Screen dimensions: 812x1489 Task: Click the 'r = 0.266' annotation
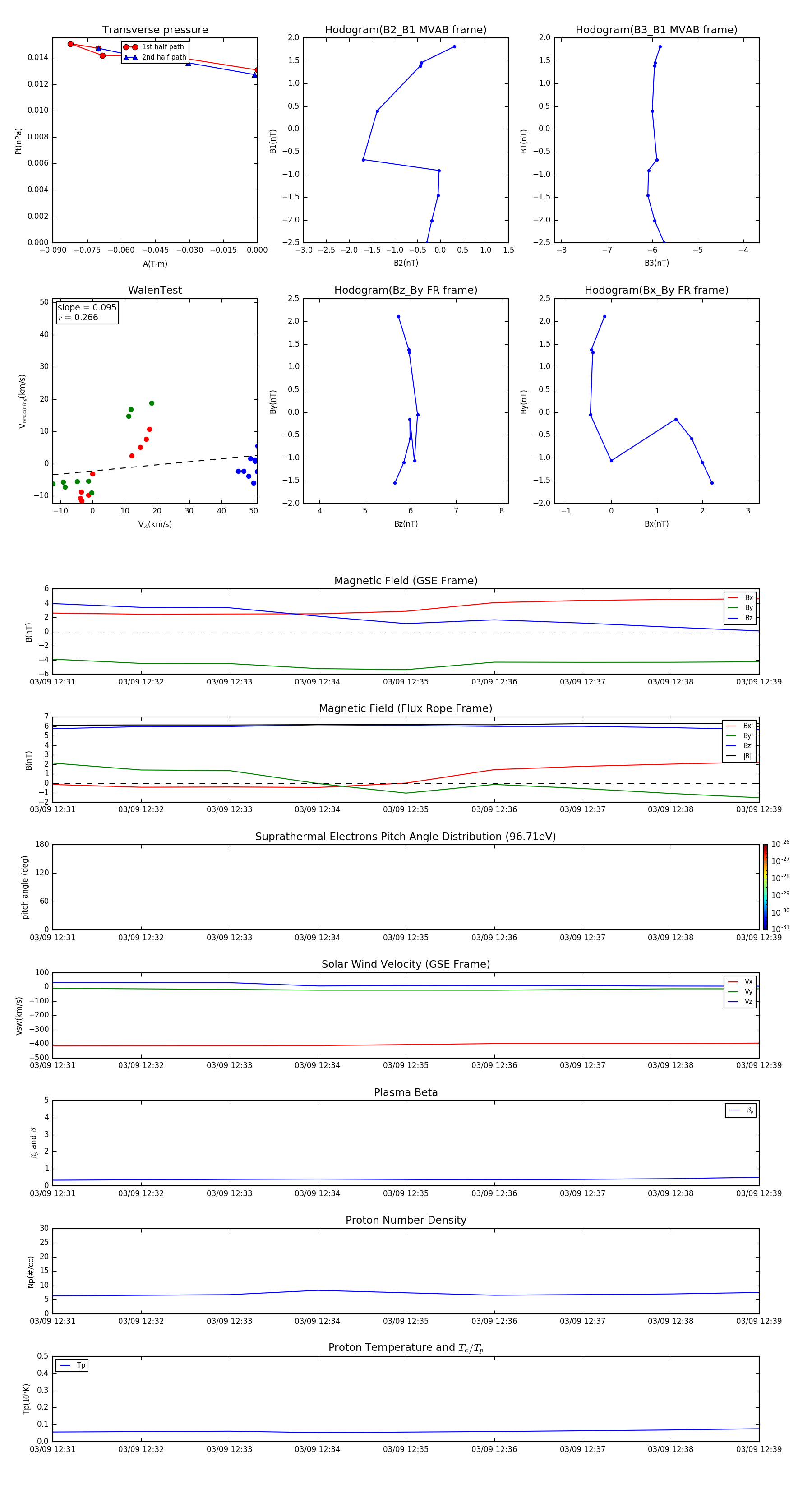pyautogui.click(x=78, y=317)
